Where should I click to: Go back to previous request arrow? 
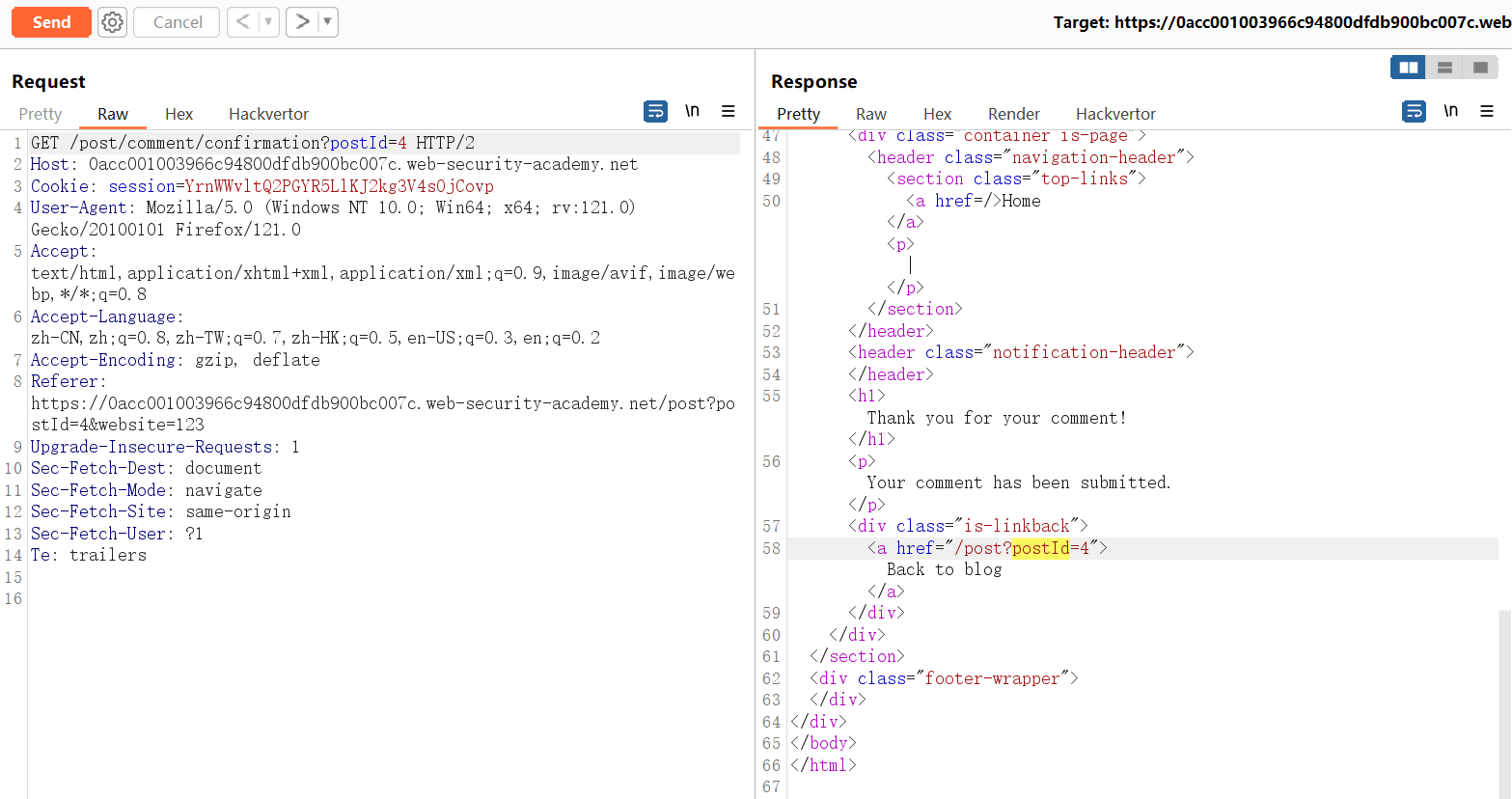tap(243, 21)
